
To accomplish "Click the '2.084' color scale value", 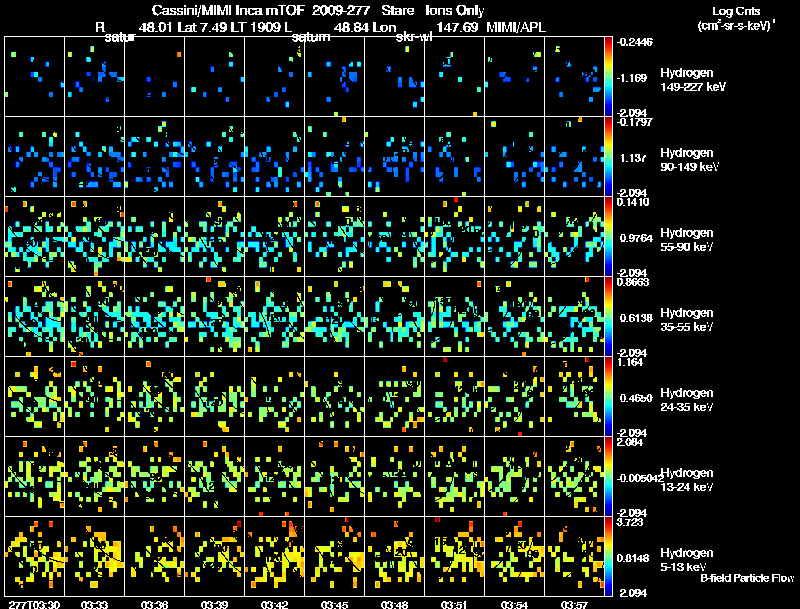I will point(630,442).
